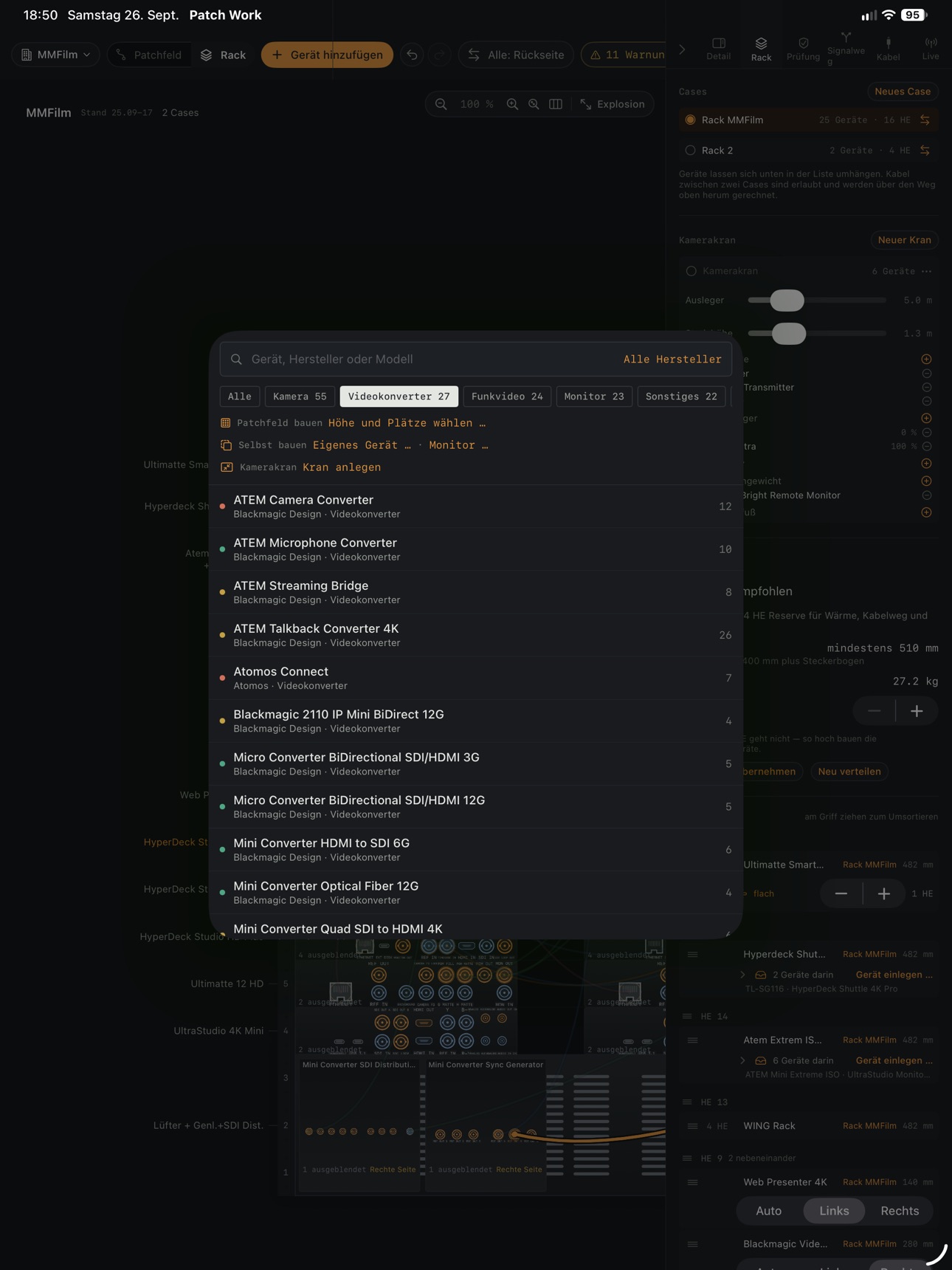Select the Rack 2 case radio button
This screenshot has height=1270, width=952.
(690, 150)
